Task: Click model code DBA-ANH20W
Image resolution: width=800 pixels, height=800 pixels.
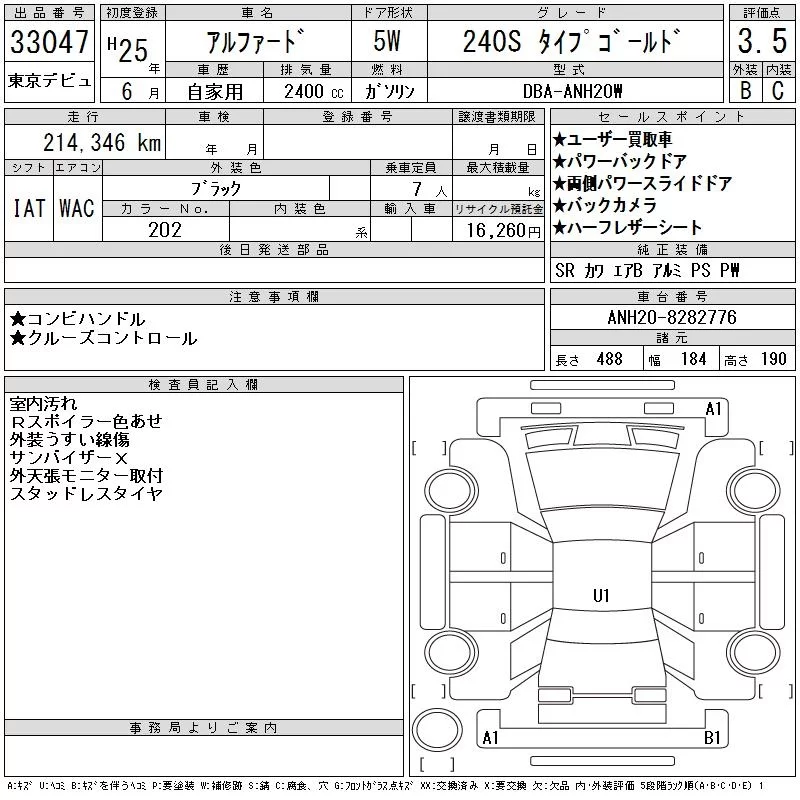Action: click(572, 92)
